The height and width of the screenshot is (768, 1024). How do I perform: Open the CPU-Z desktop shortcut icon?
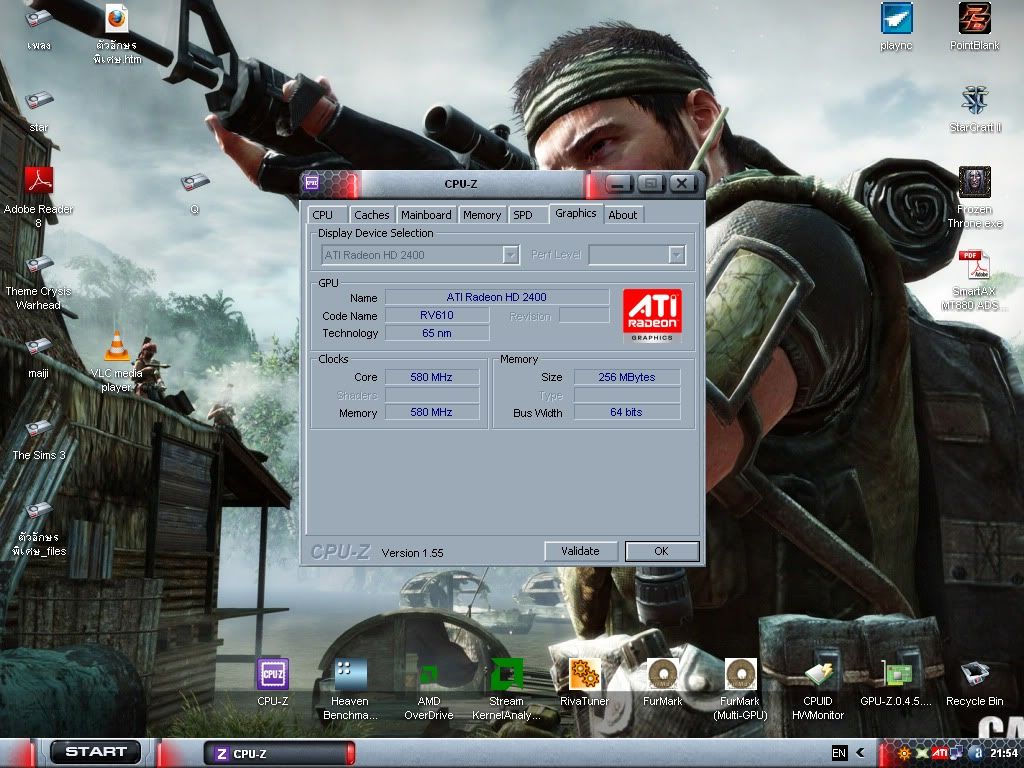272,675
